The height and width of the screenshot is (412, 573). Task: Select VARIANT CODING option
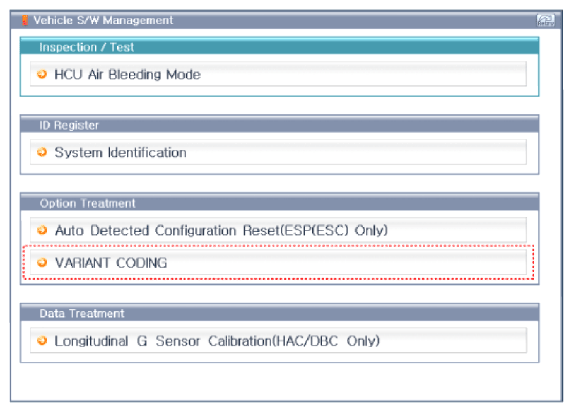(278, 262)
